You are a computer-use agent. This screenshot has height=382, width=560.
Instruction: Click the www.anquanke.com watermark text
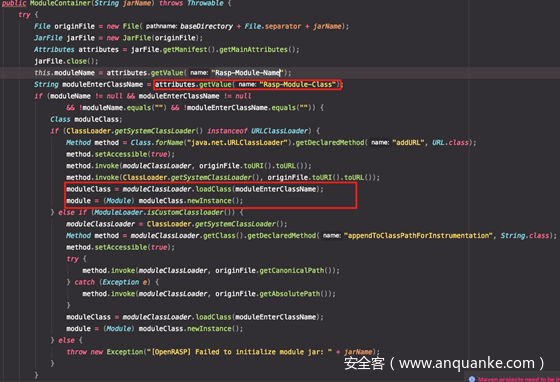(x=466, y=363)
